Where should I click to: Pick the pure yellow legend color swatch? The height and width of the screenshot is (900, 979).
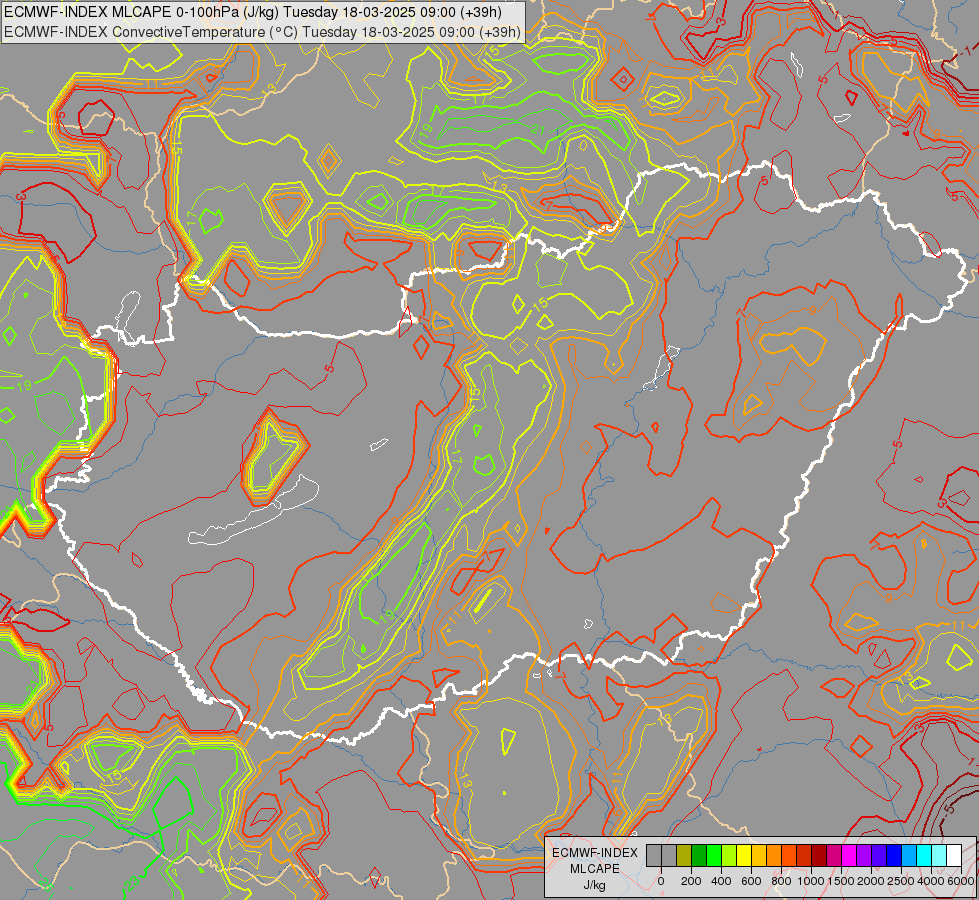pos(744,855)
